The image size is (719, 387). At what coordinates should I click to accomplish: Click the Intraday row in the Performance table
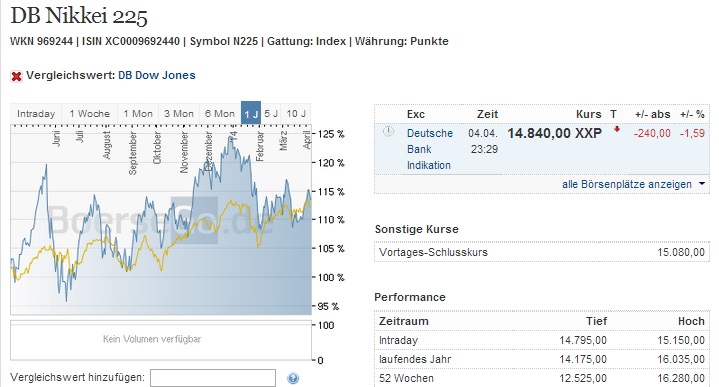coord(542,340)
